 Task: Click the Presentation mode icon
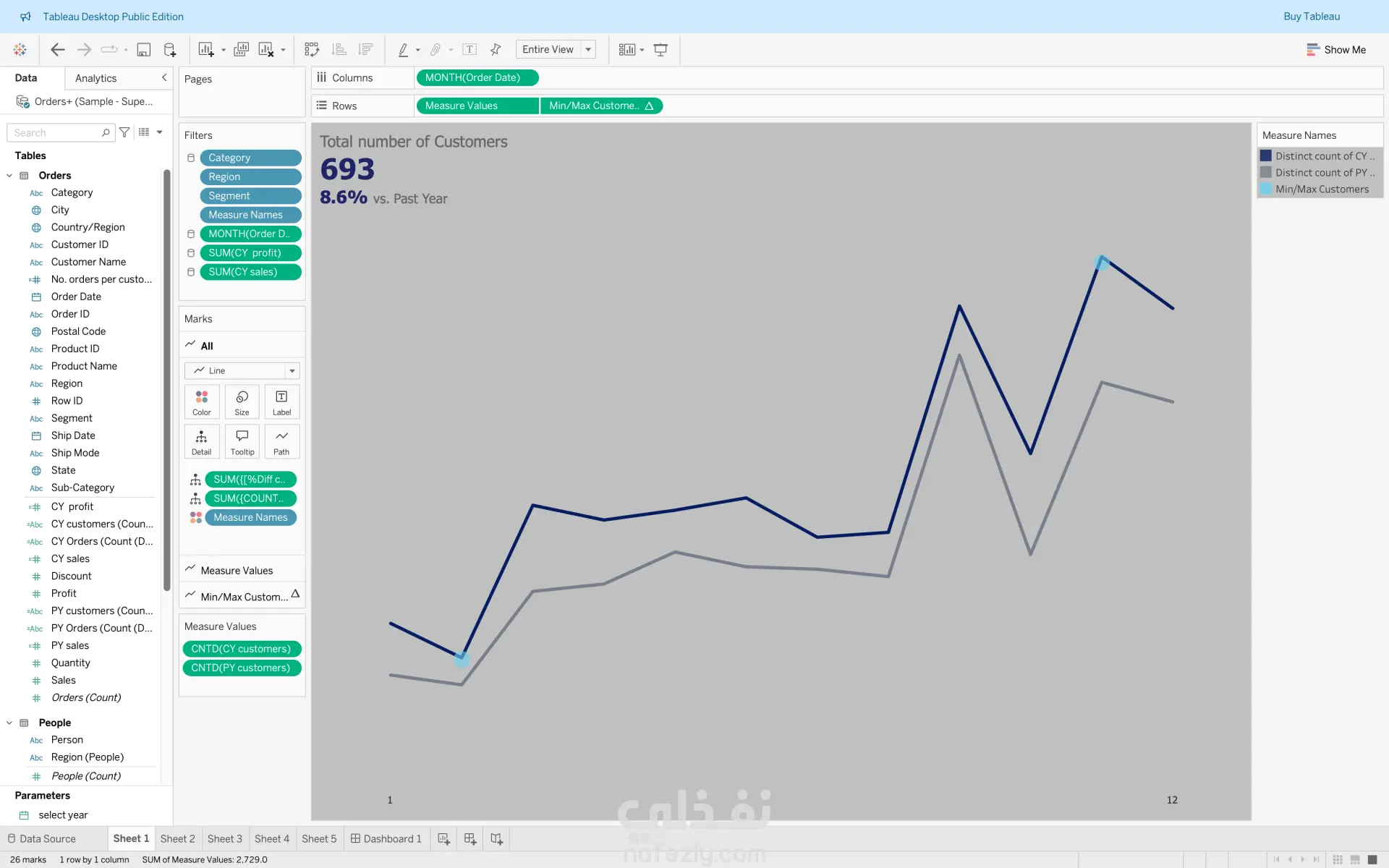pyautogui.click(x=660, y=49)
